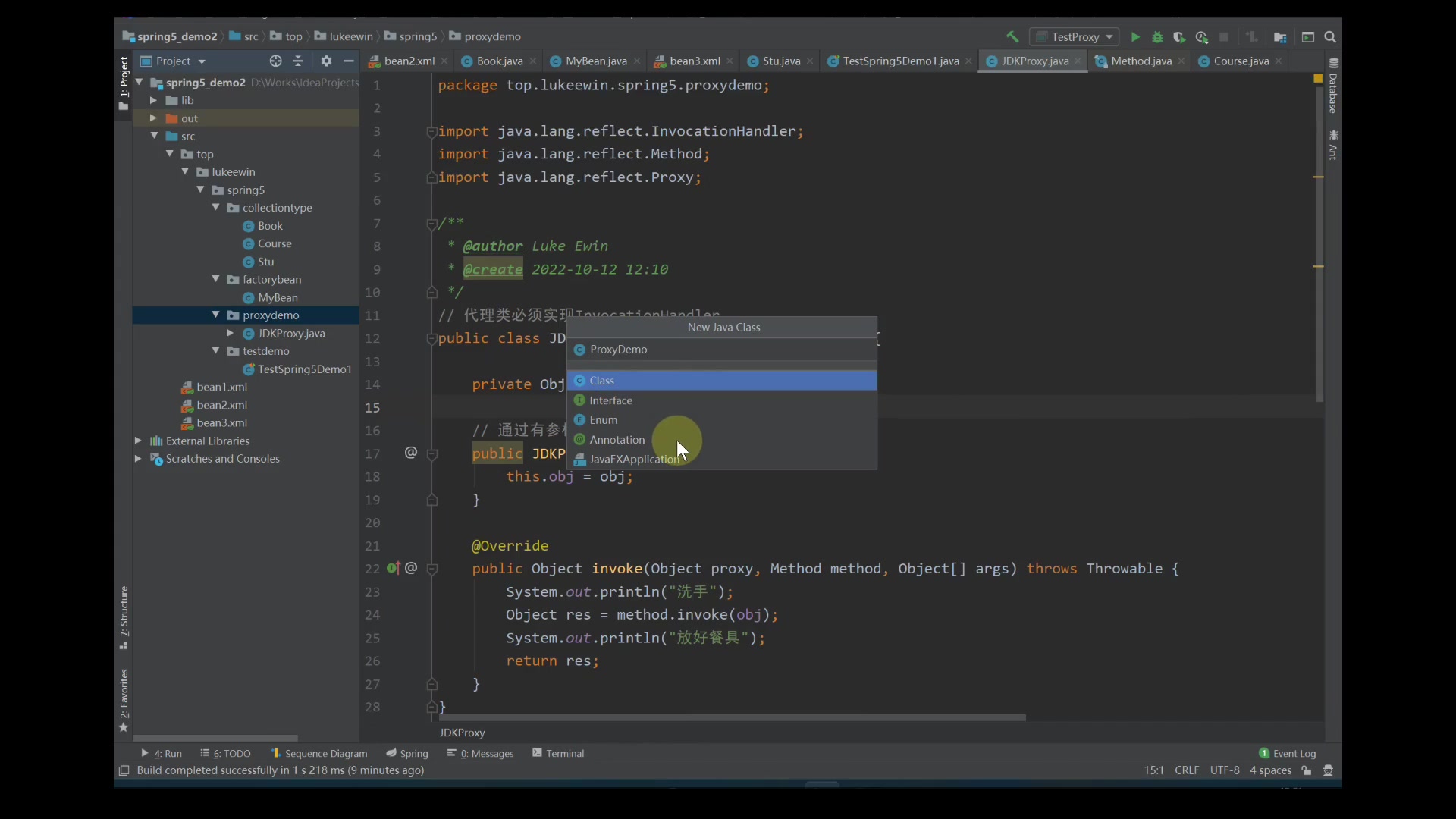Toggle the Structure tool window button
Screen dimensions: 1456x819
coord(124,617)
